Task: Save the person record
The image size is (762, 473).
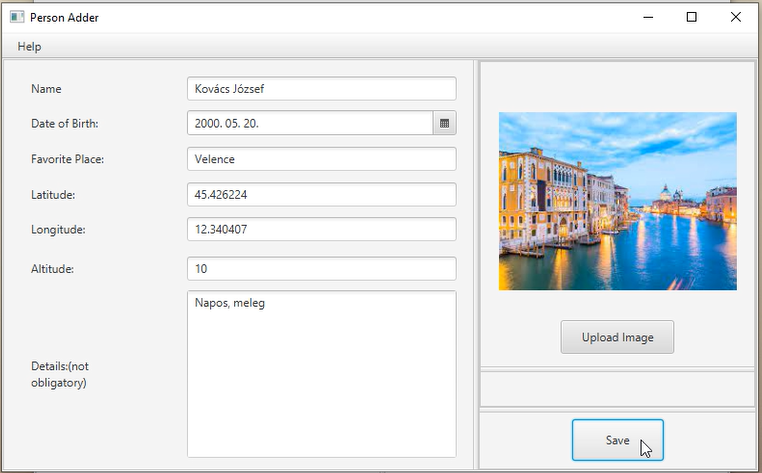Action: tap(617, 440)
